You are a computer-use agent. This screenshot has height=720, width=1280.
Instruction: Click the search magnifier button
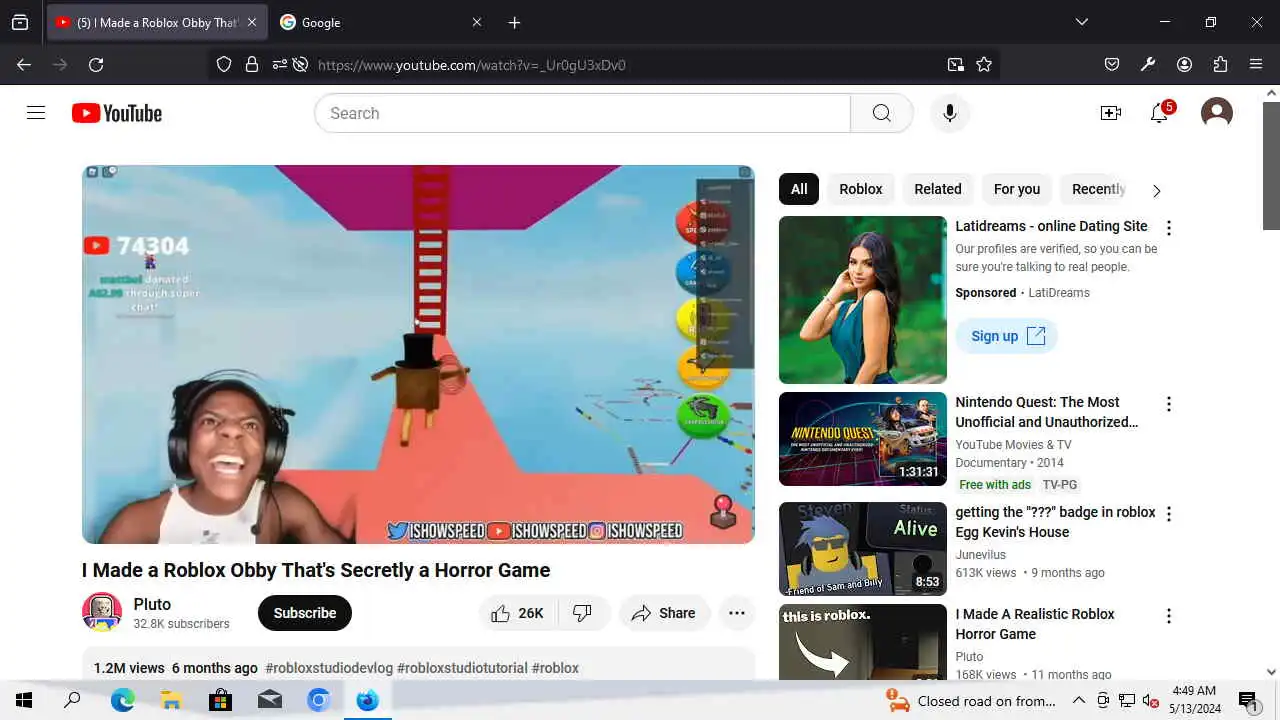point(881,113)
